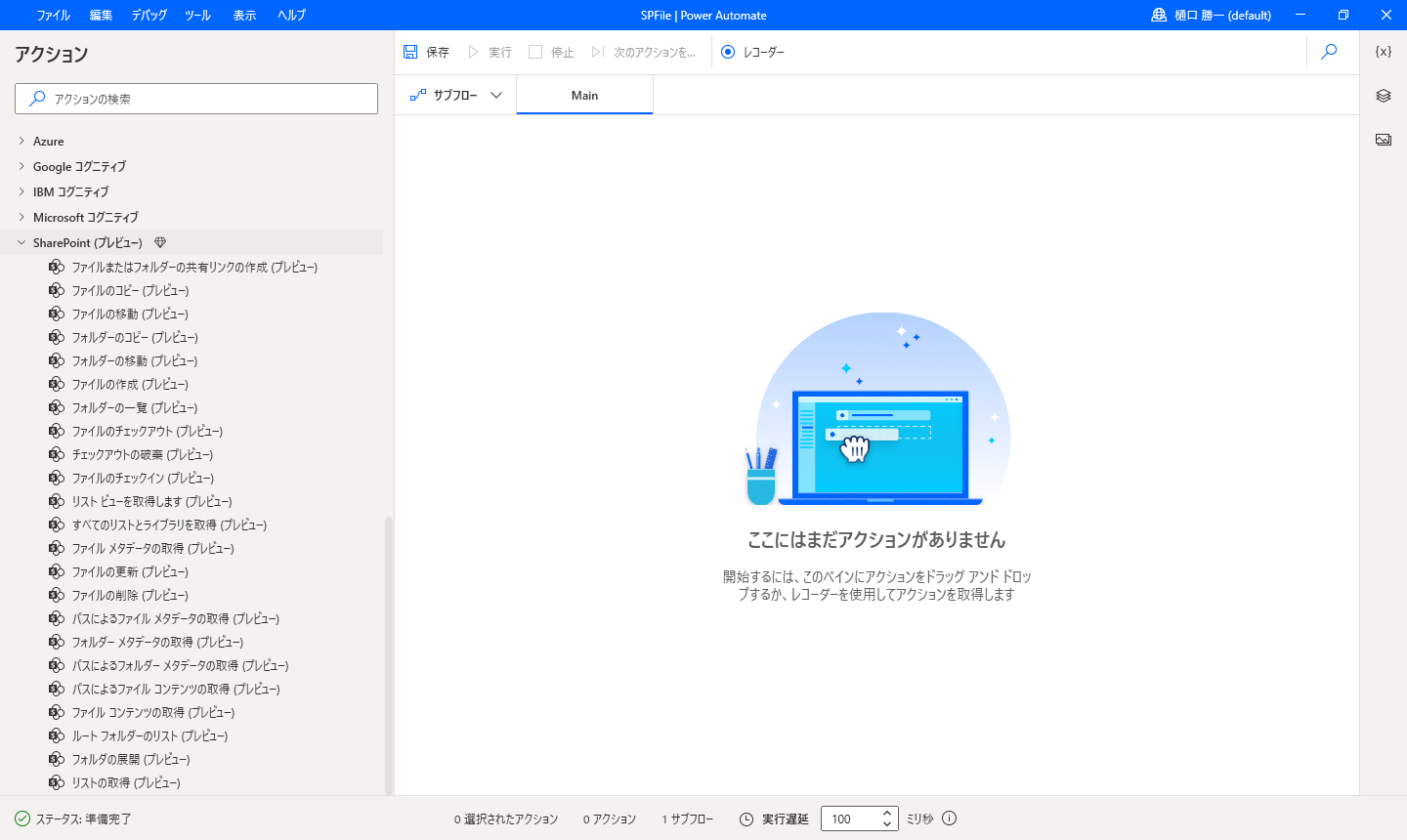
Task: Click the stop (停止) square icon
Action: 535,52
